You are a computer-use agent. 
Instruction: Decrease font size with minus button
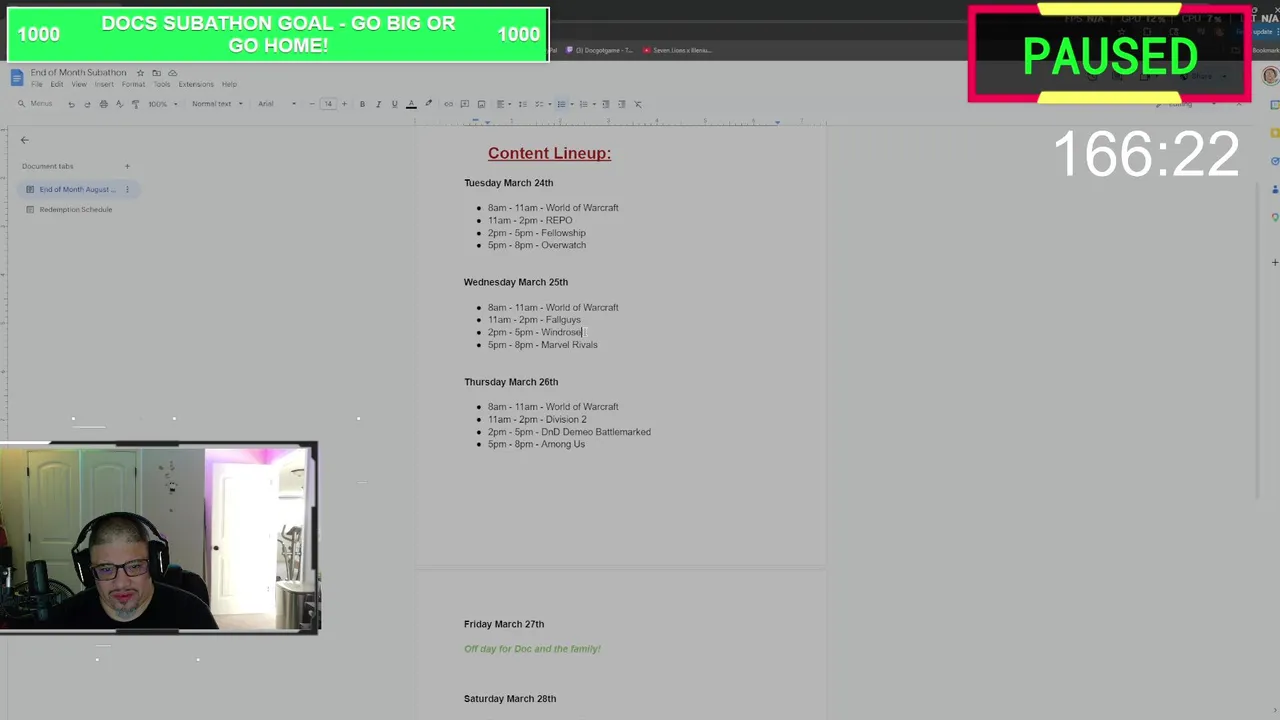coord(312,104)
